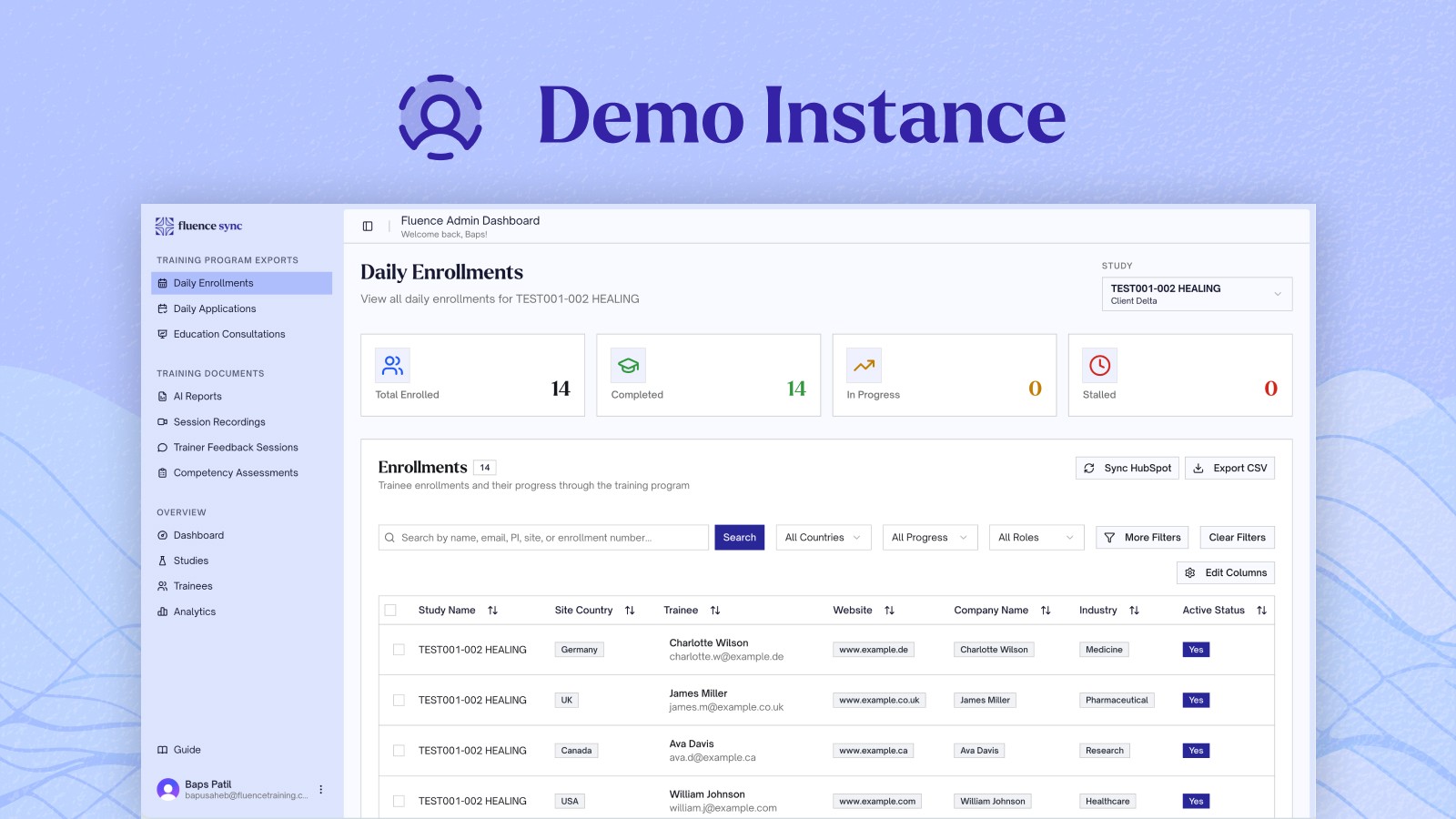Open Trainer Feedback Sessions in sidebar
This screenshot has width=1456, height=819.
point(242,448)
